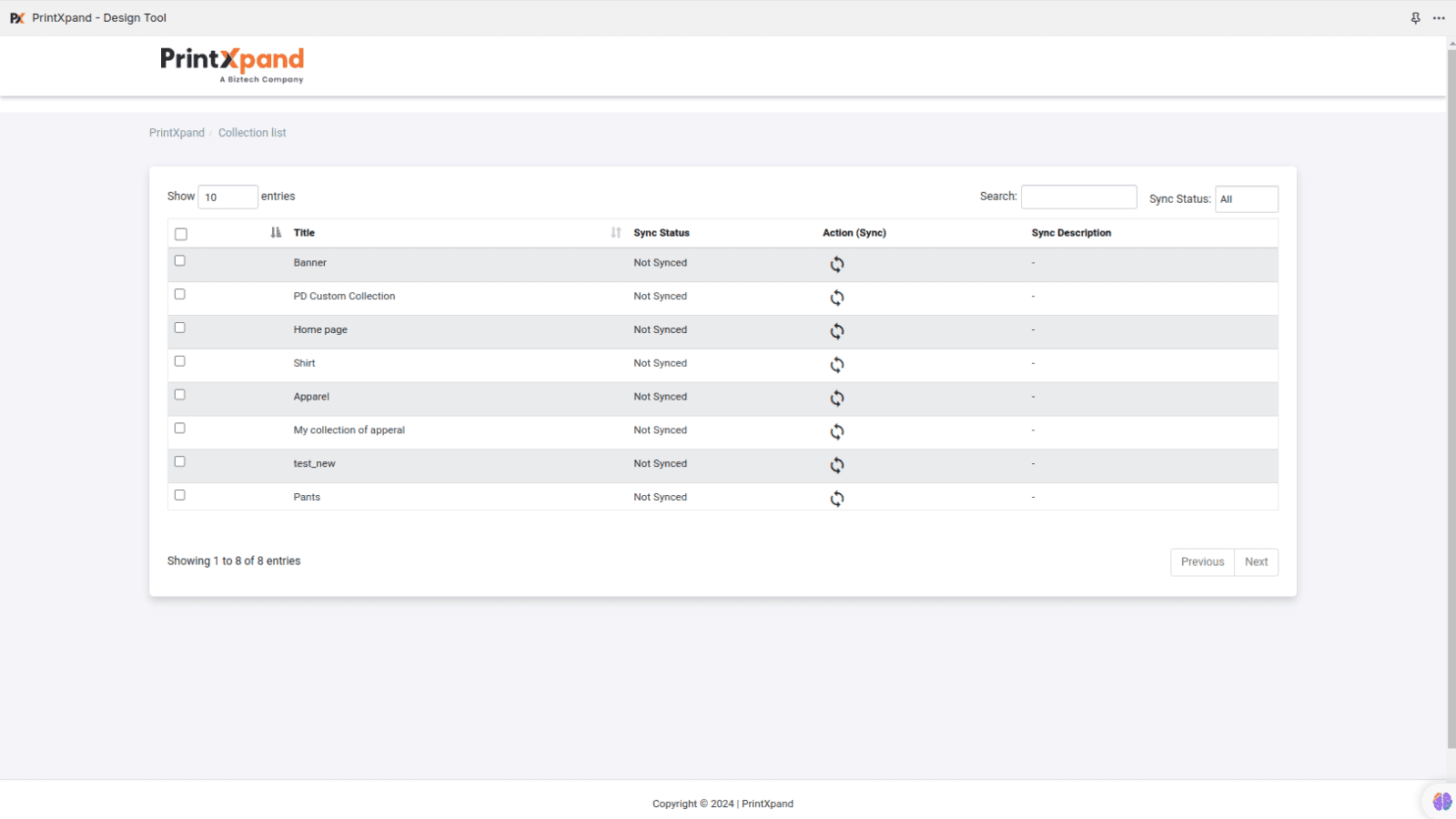Click the PrintXpand logo
Viewport: 1456px width, 819px height.
click(232, 64)
